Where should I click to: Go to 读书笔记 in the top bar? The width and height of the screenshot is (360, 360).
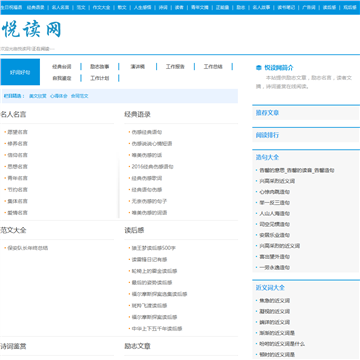pyautogui.click(x=286, y=7)
